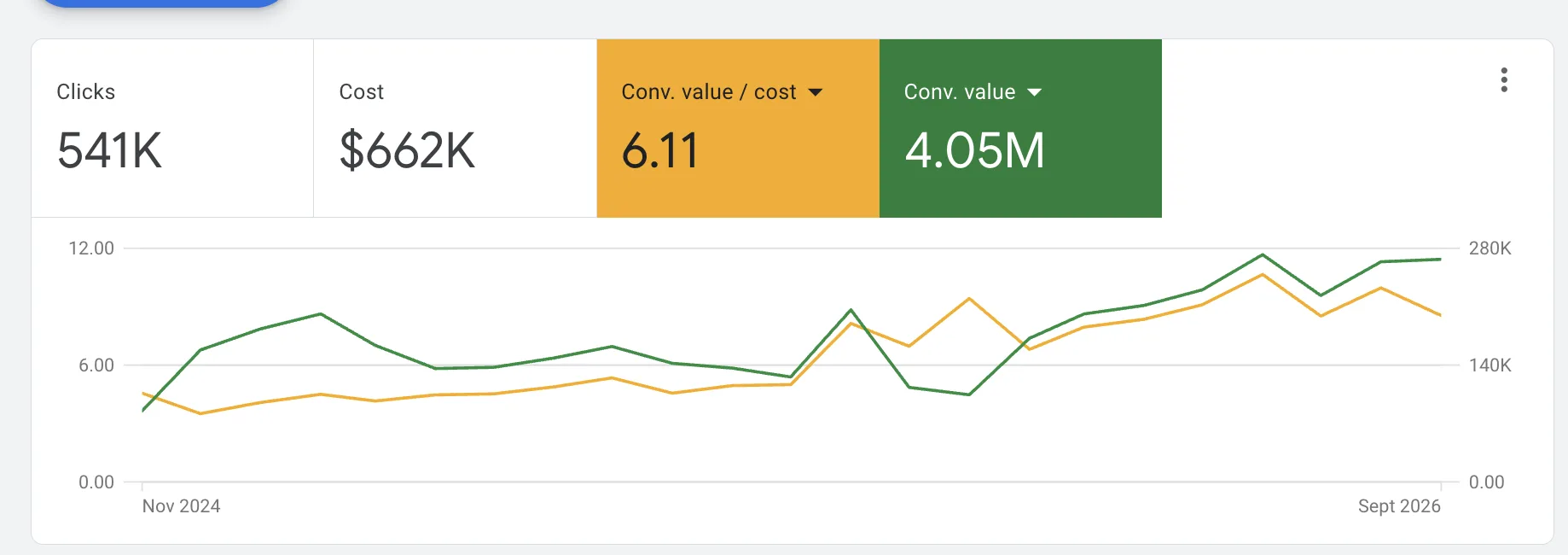The image size is (1568, 555).
Task: Select the orange Conv. value / cost card
Action: point(738,128)
